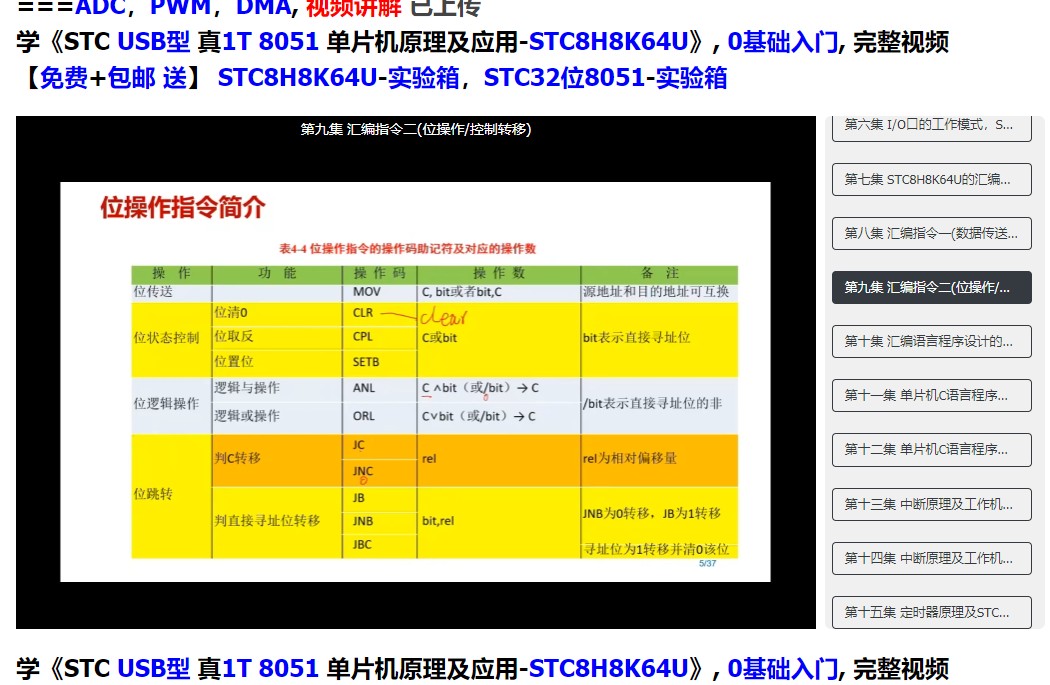Follow the 1T 8051 link above the video
Viewport: 1050px width, 685px height.
(270, 42)
